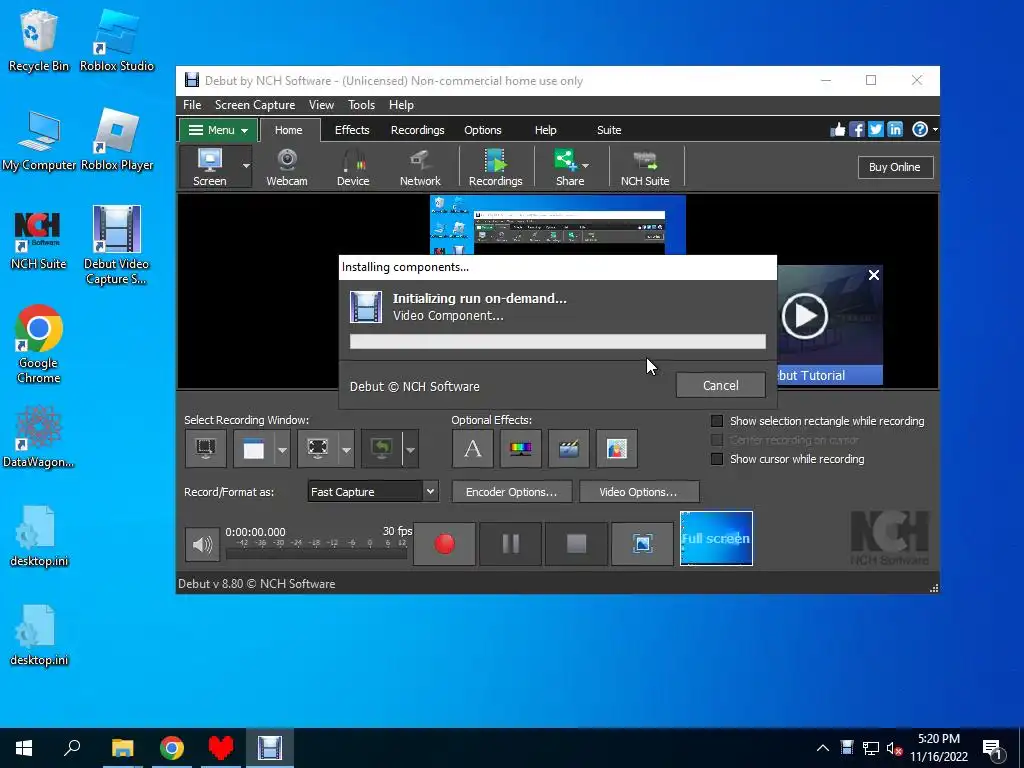Expand the window selection dropdown arrow
The height and width of the screenshot is (768, 1024).
282,449
